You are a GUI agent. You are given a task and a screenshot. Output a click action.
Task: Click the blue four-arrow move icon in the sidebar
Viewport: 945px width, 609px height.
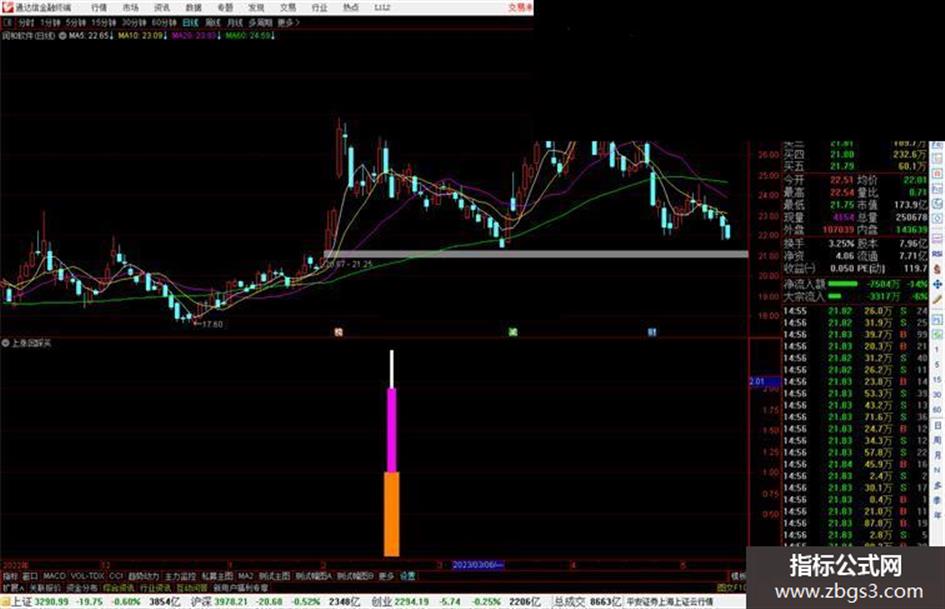pyautogui.click(x=937, y=284)
